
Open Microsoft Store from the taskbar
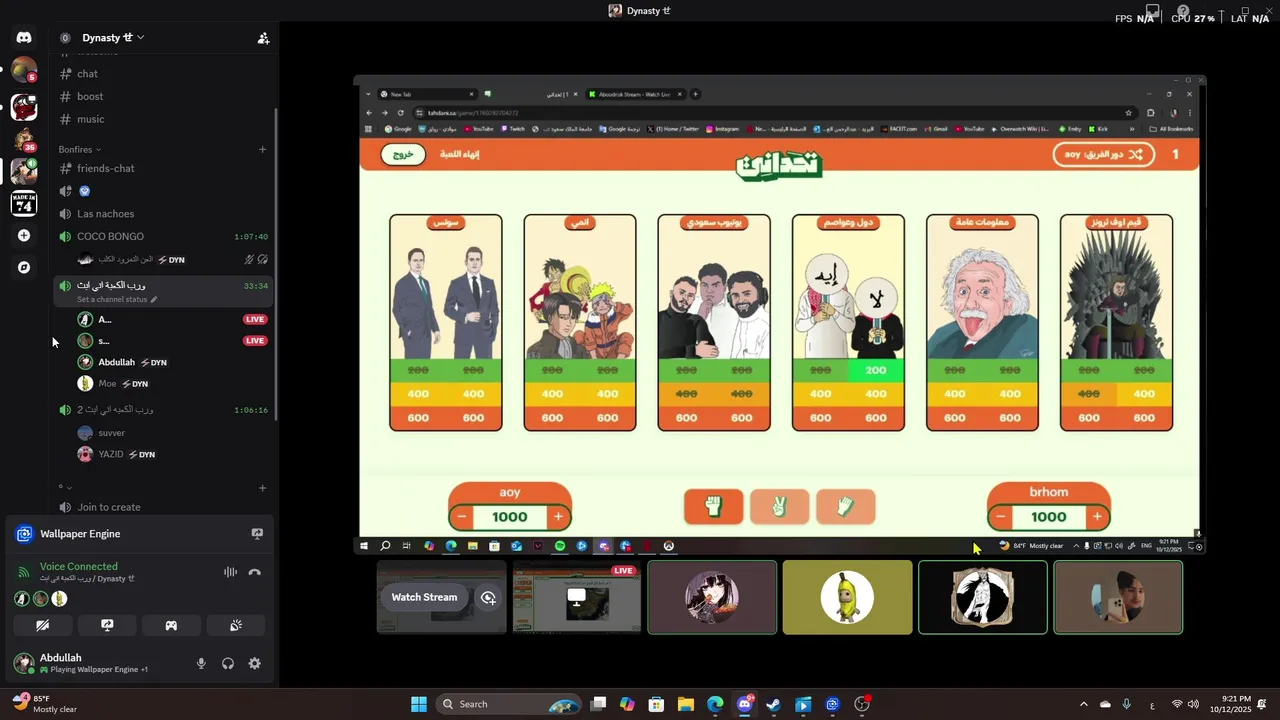tap(656, 704)
